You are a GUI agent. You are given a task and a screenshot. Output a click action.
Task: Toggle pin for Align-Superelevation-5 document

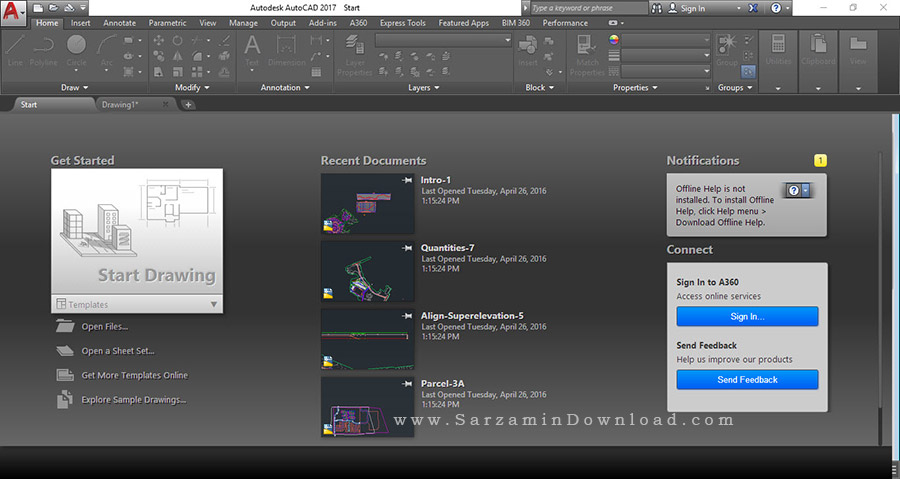click(407, 316)
